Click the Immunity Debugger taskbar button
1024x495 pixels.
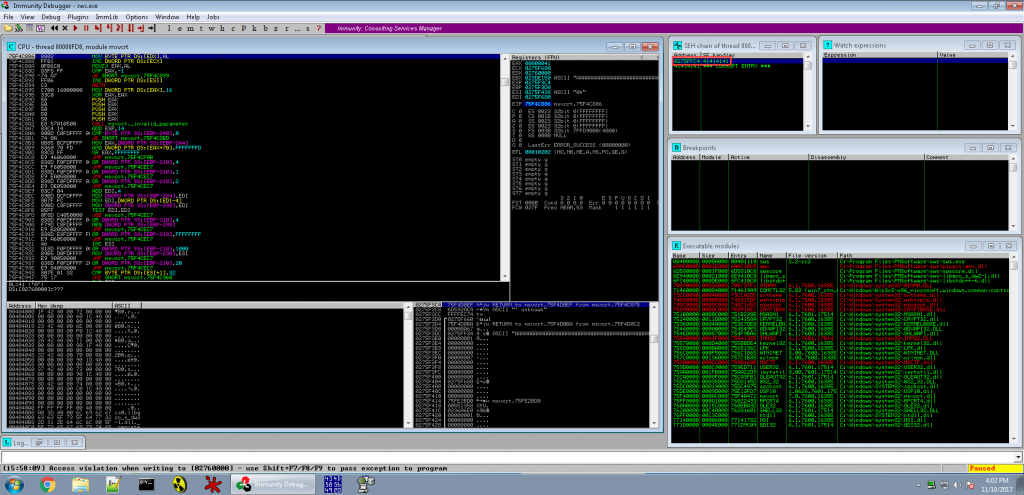coord(274,485)
